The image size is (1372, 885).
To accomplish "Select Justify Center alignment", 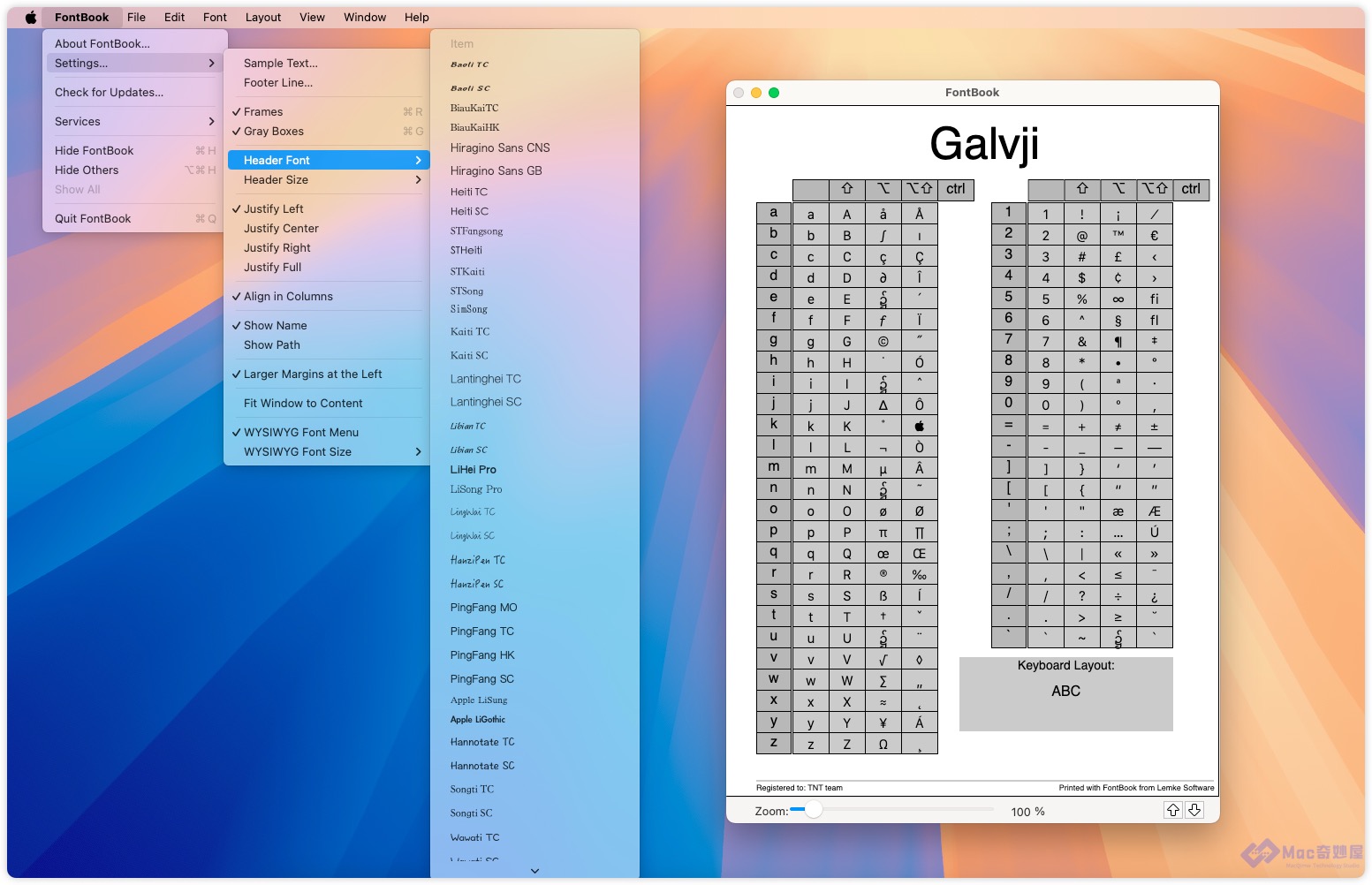I will (x=327, y=228).
